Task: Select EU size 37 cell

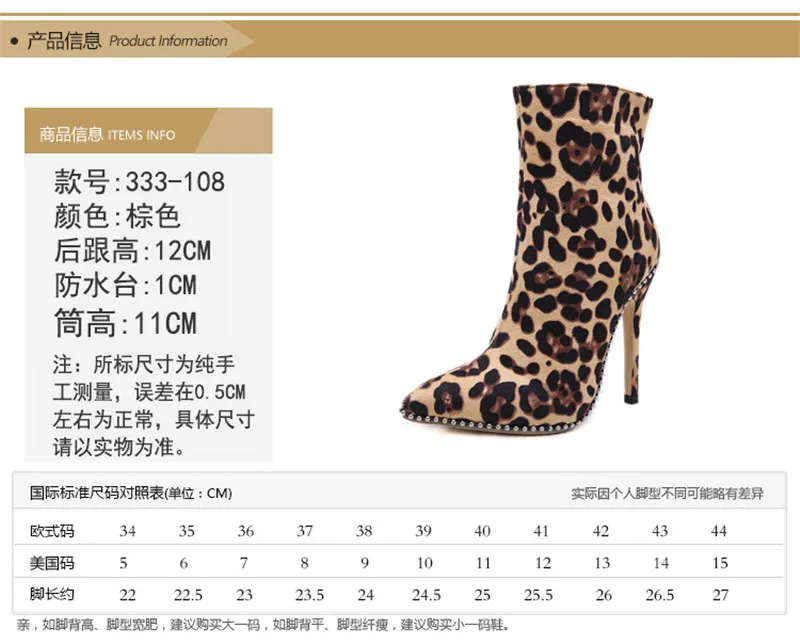Action: [305, 531]
